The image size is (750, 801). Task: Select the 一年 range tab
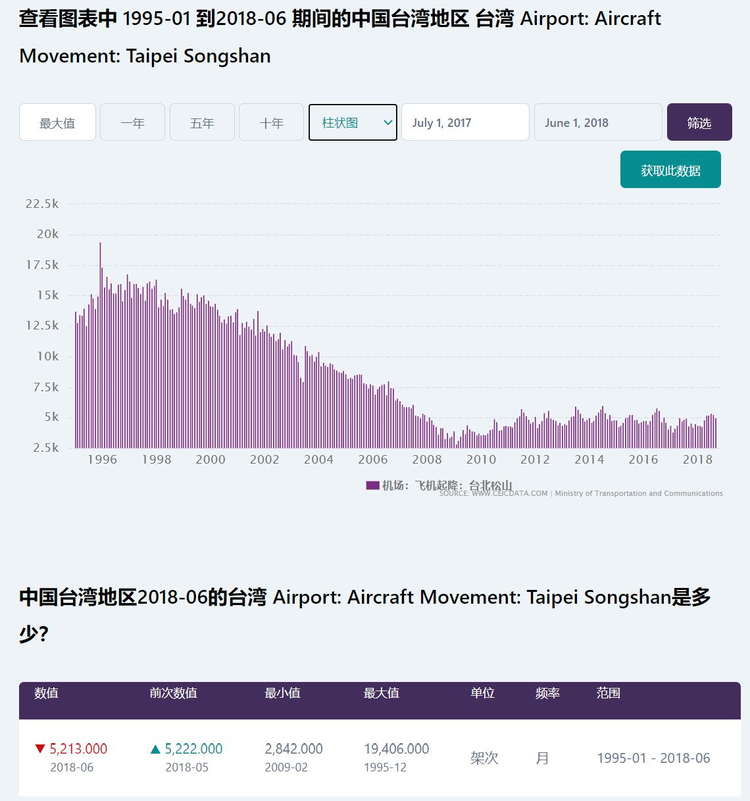click(132, 123)
